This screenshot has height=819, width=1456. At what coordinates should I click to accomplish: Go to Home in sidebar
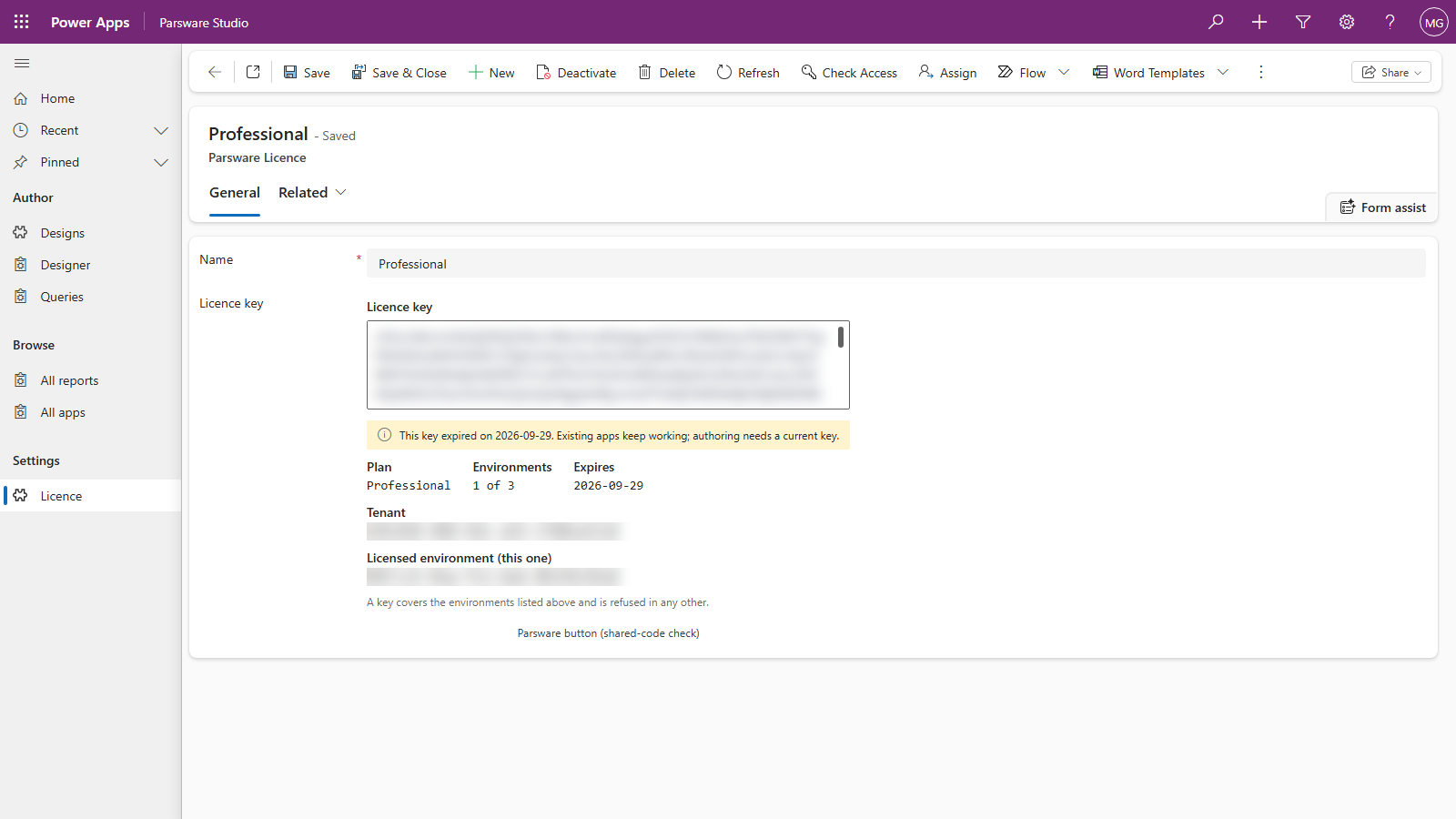pos(91,98)
